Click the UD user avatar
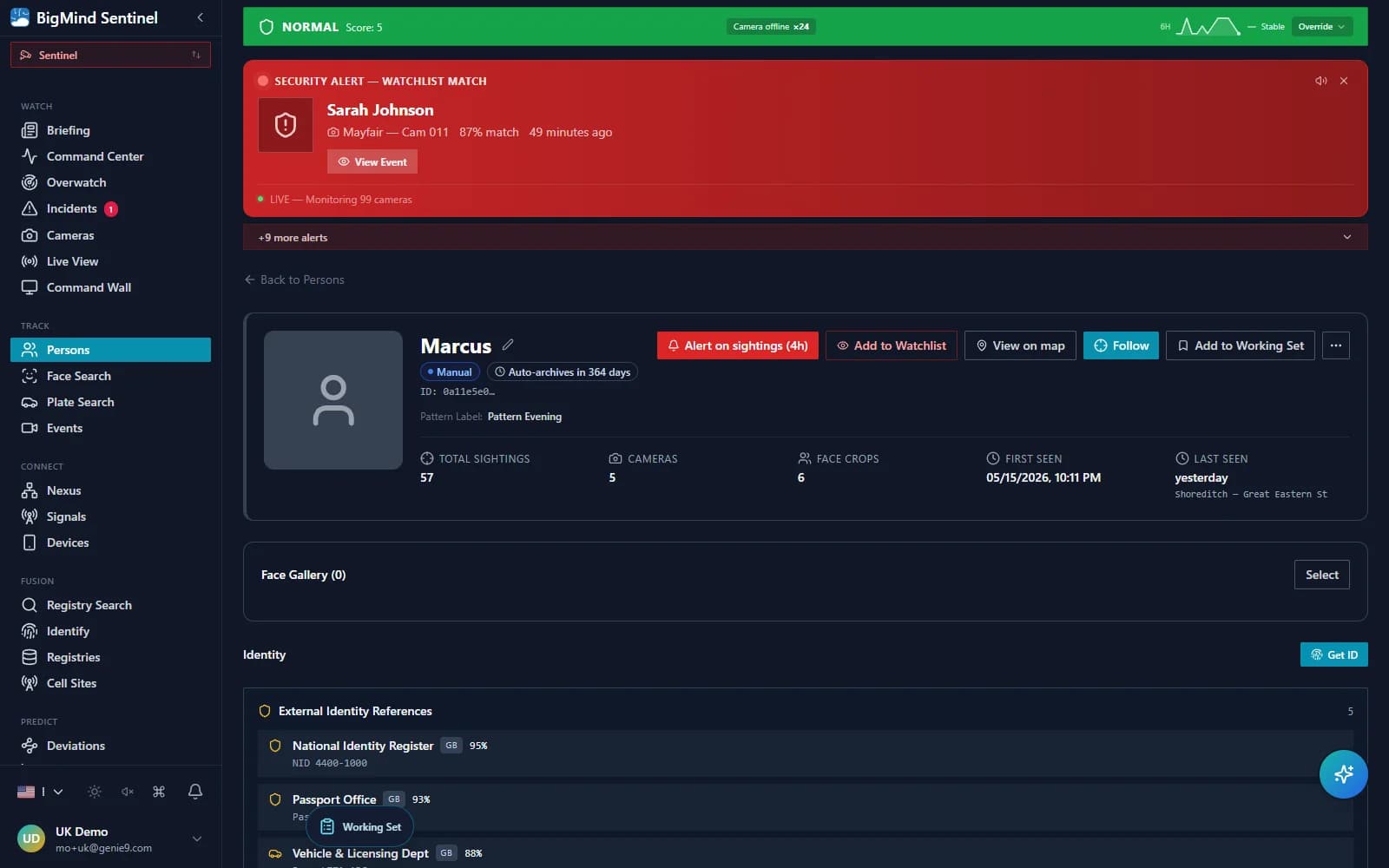This screenshot has height=868, width=1389. click(31, 838)
